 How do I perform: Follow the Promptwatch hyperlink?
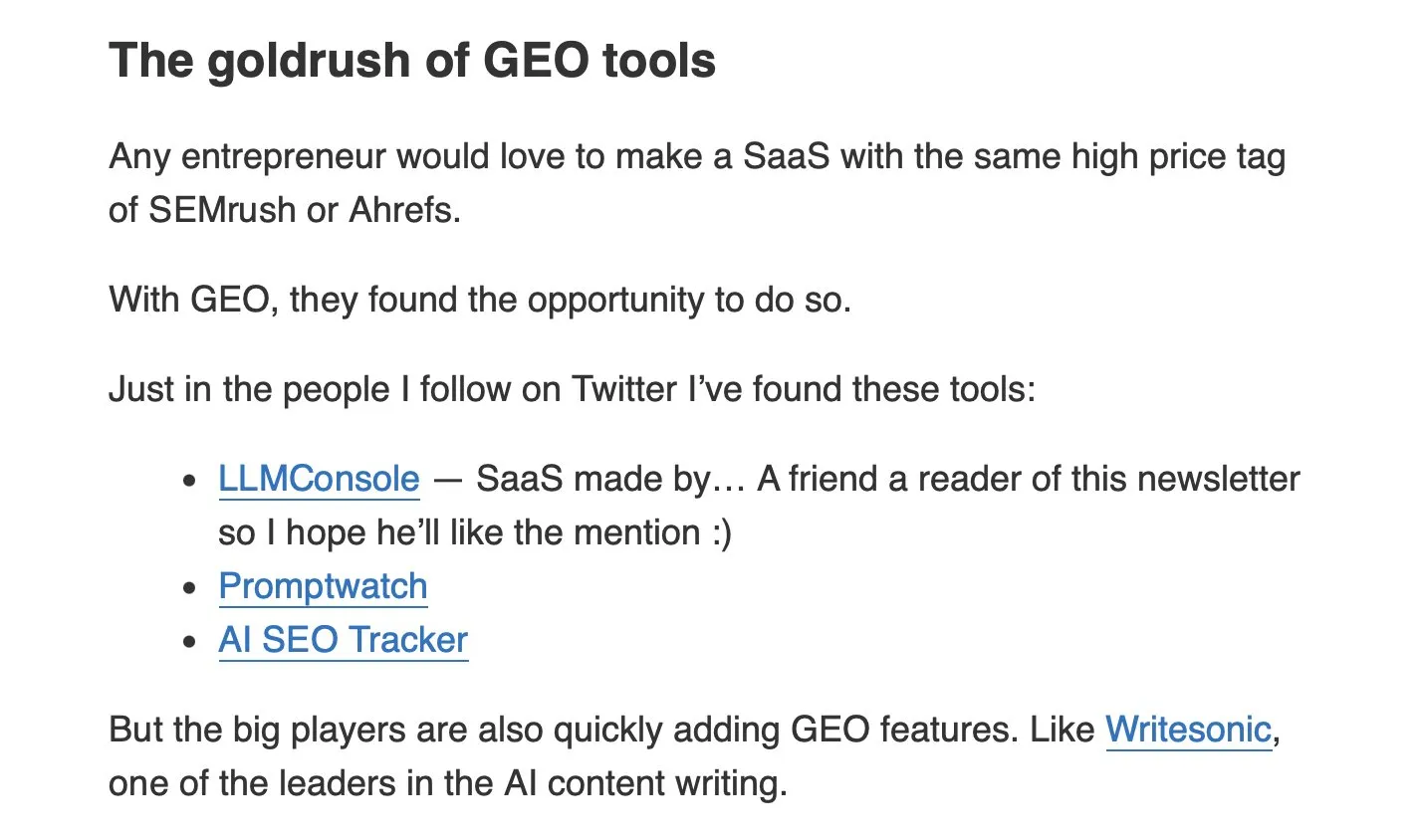323,586
